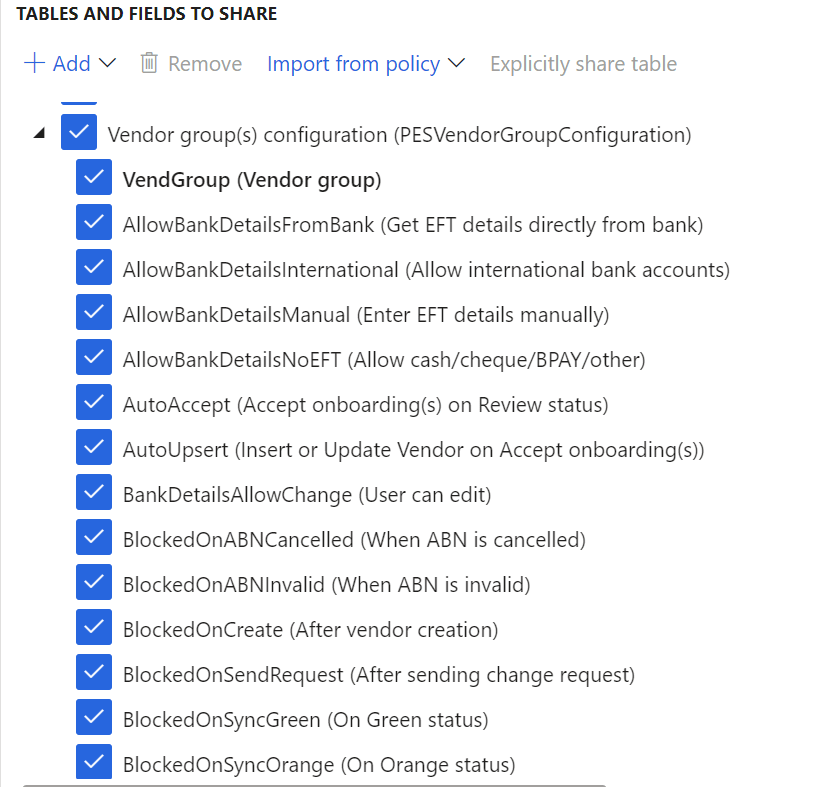Select BlockedOnABNCancelled field label
The image size is (825, 787).
tap(355, 540)
